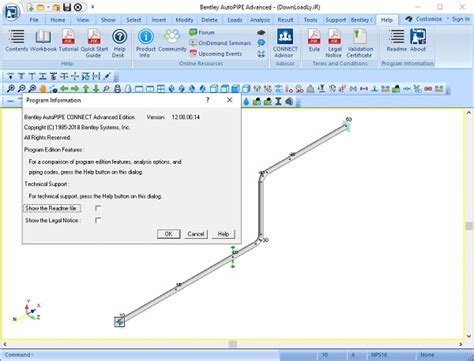The image size is (474, 361).
Task: Click the Command input area
Action: [140, 355]
